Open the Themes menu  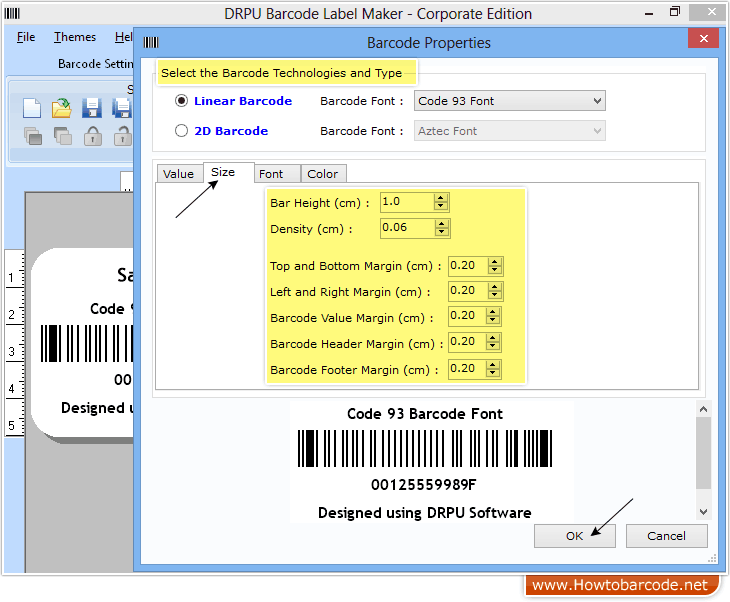[x=75, y=37]
